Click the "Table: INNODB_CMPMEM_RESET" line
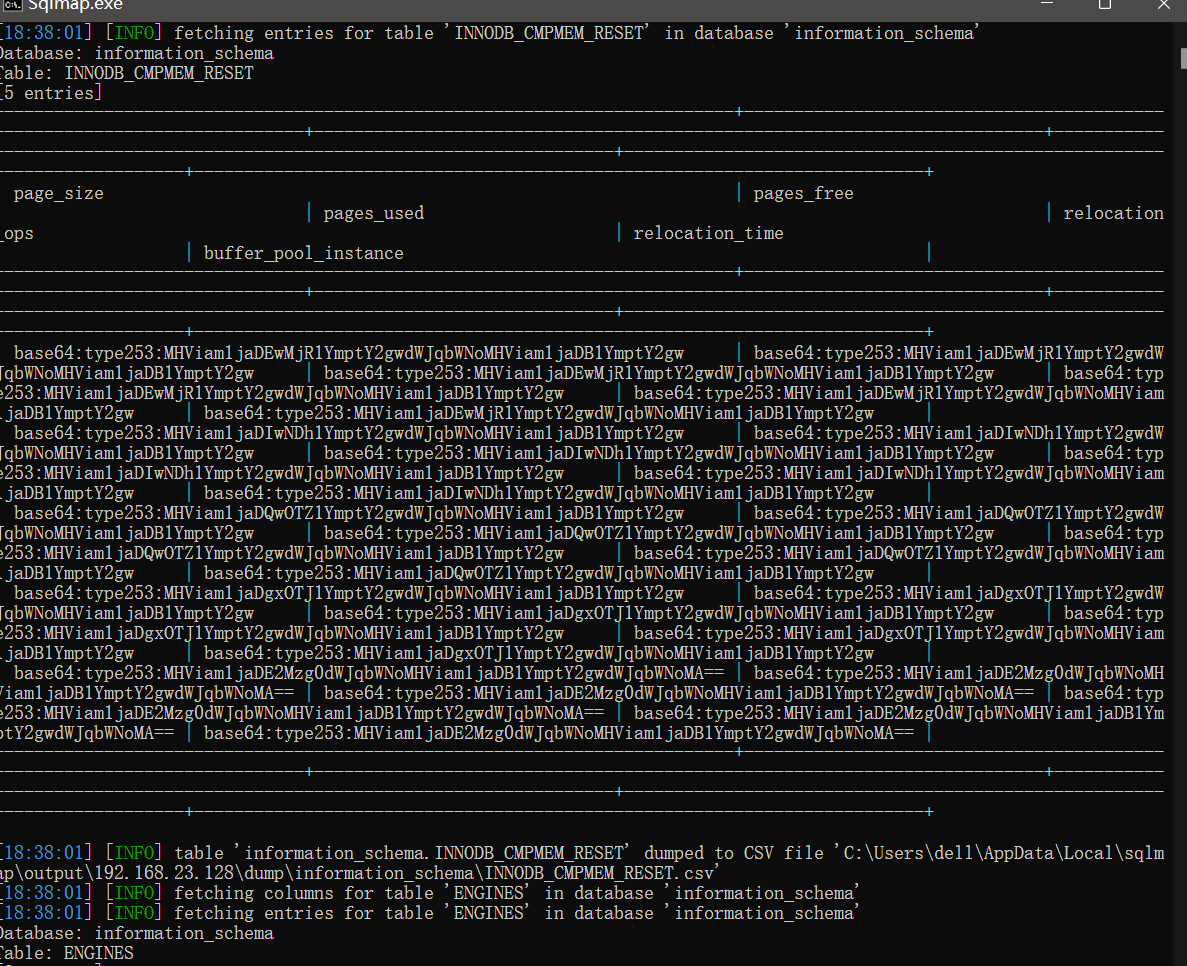This screenshot has height=966, width=1187. point(125,73)
